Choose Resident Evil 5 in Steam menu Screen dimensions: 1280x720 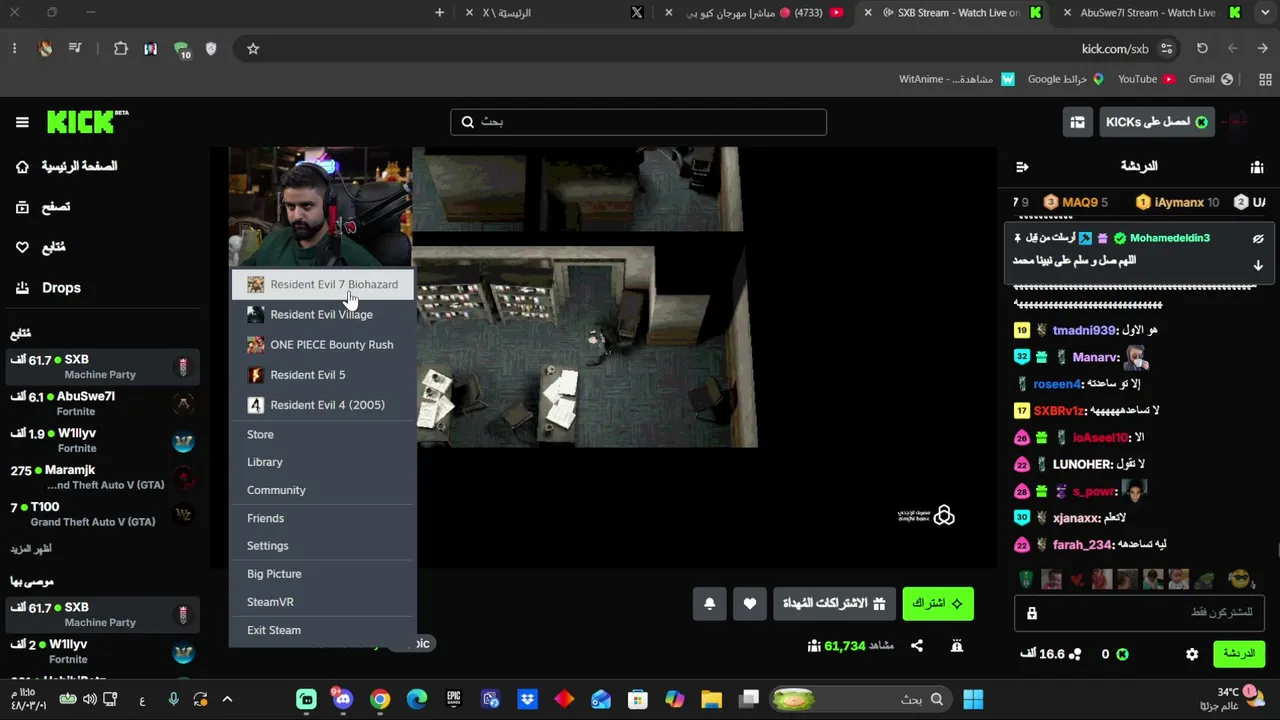click(323, 375)
